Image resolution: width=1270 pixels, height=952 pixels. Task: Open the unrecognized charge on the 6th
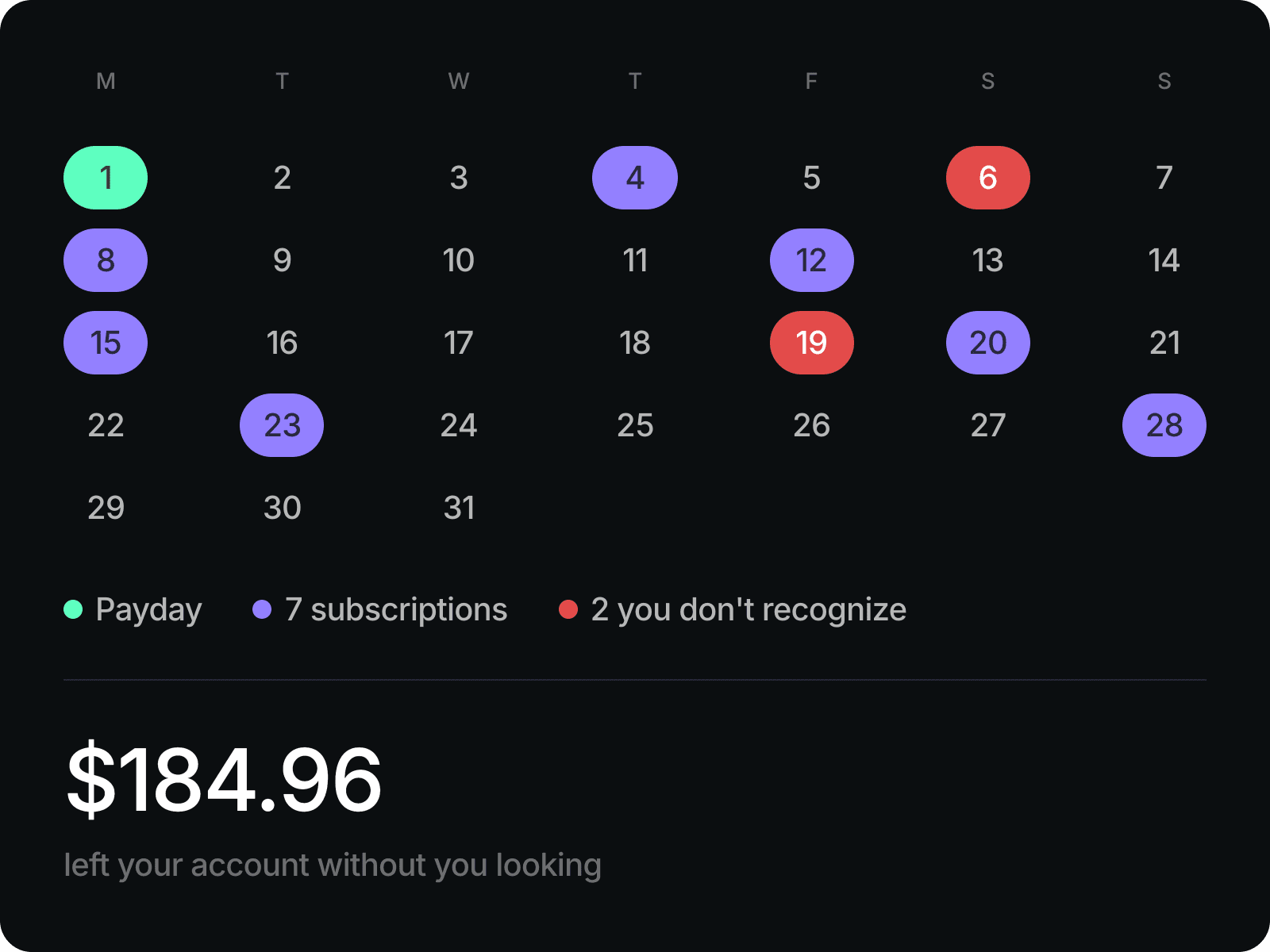click(988, 178)
